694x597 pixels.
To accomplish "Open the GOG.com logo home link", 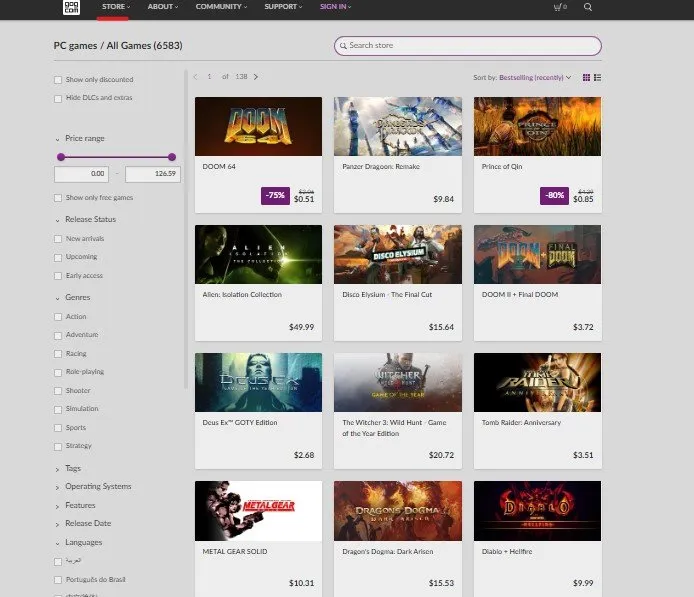I will coord(71,7).
